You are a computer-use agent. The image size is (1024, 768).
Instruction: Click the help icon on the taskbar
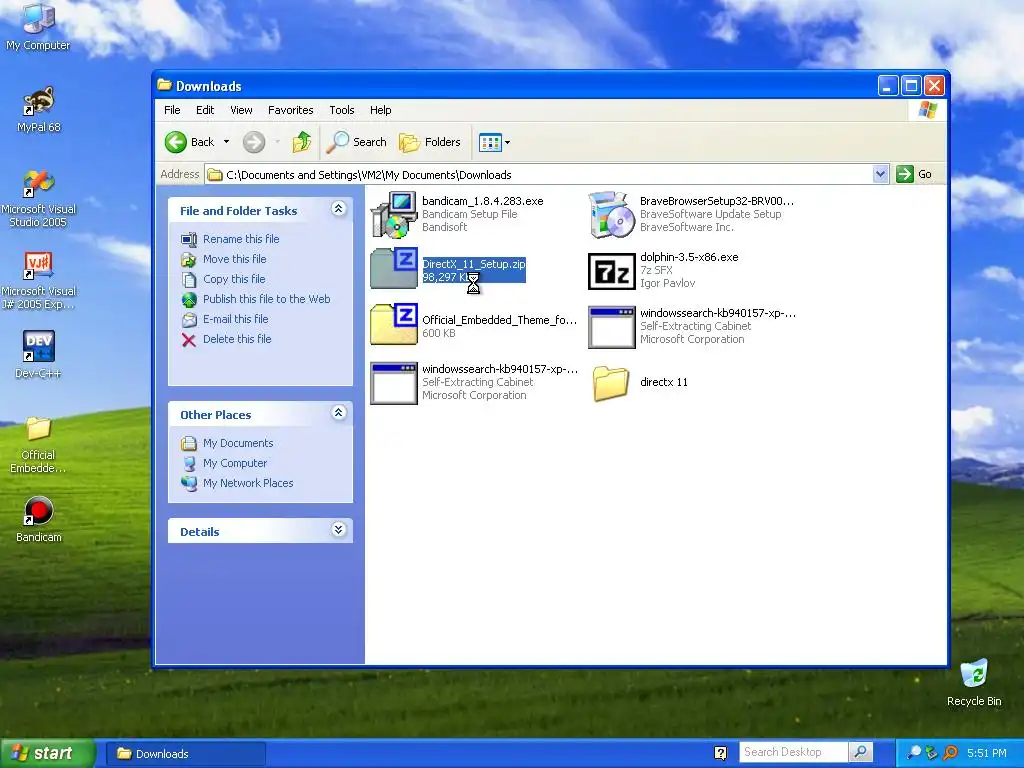click(721, 753)
